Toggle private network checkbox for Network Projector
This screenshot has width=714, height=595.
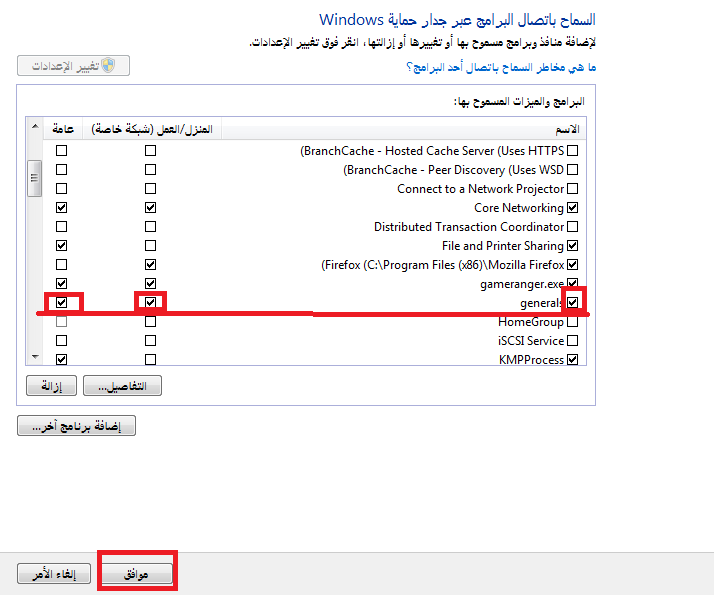150,188
